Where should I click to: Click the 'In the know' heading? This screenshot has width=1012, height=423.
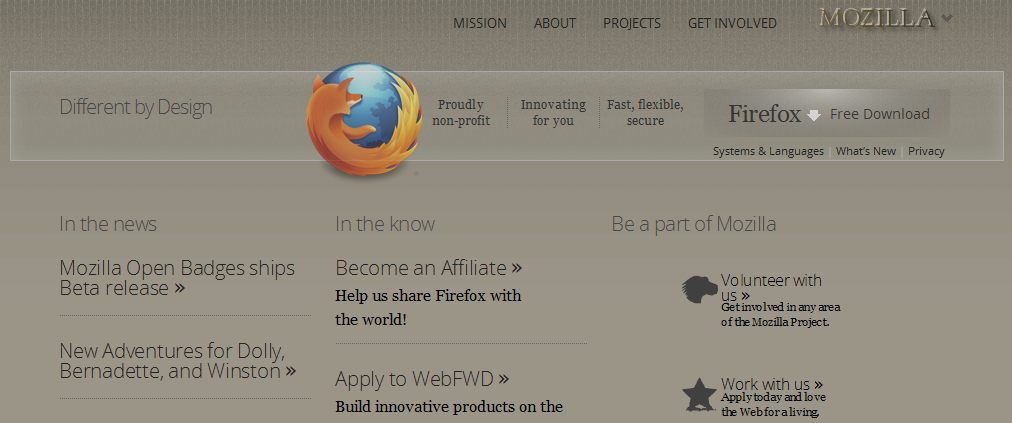(385, 224)
